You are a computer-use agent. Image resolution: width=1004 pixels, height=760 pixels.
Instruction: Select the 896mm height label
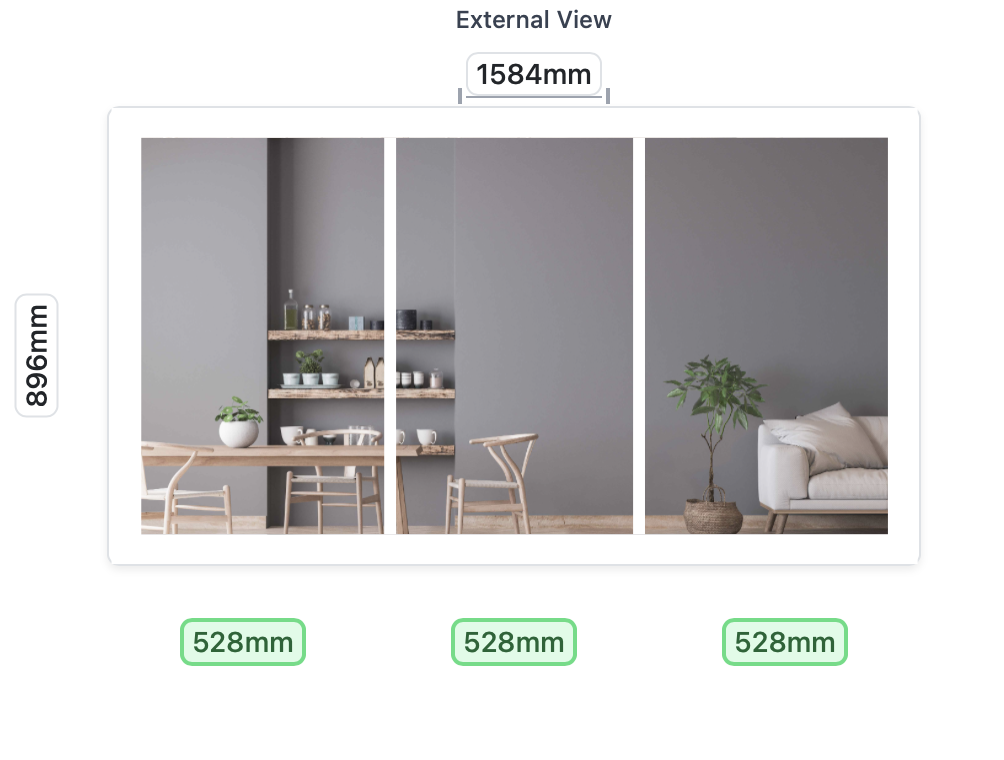(x=37, y=355)
